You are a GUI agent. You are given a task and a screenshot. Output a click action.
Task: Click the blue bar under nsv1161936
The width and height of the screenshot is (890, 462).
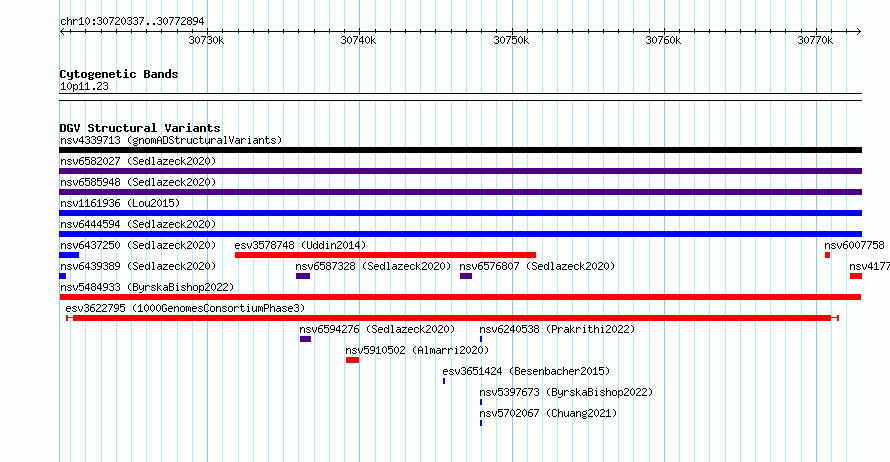tap(460, 213)
